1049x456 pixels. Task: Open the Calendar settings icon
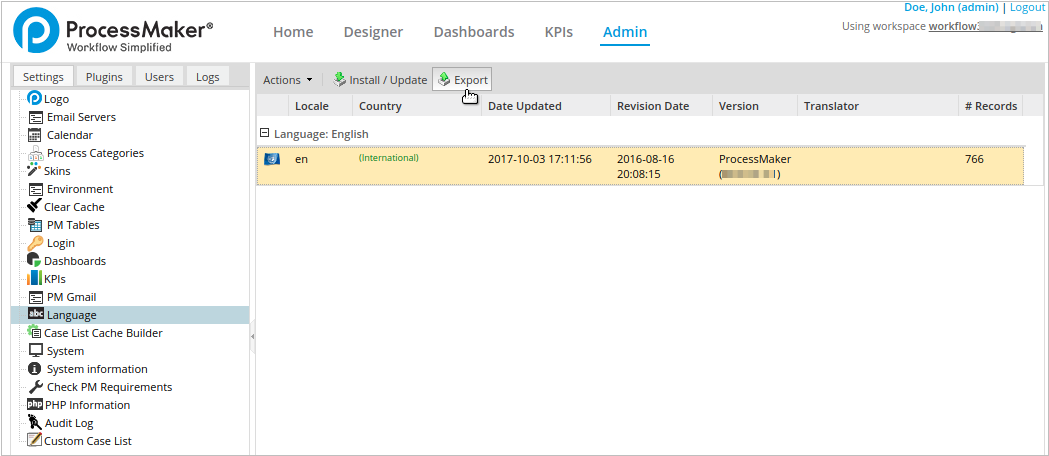pos(35,135)
